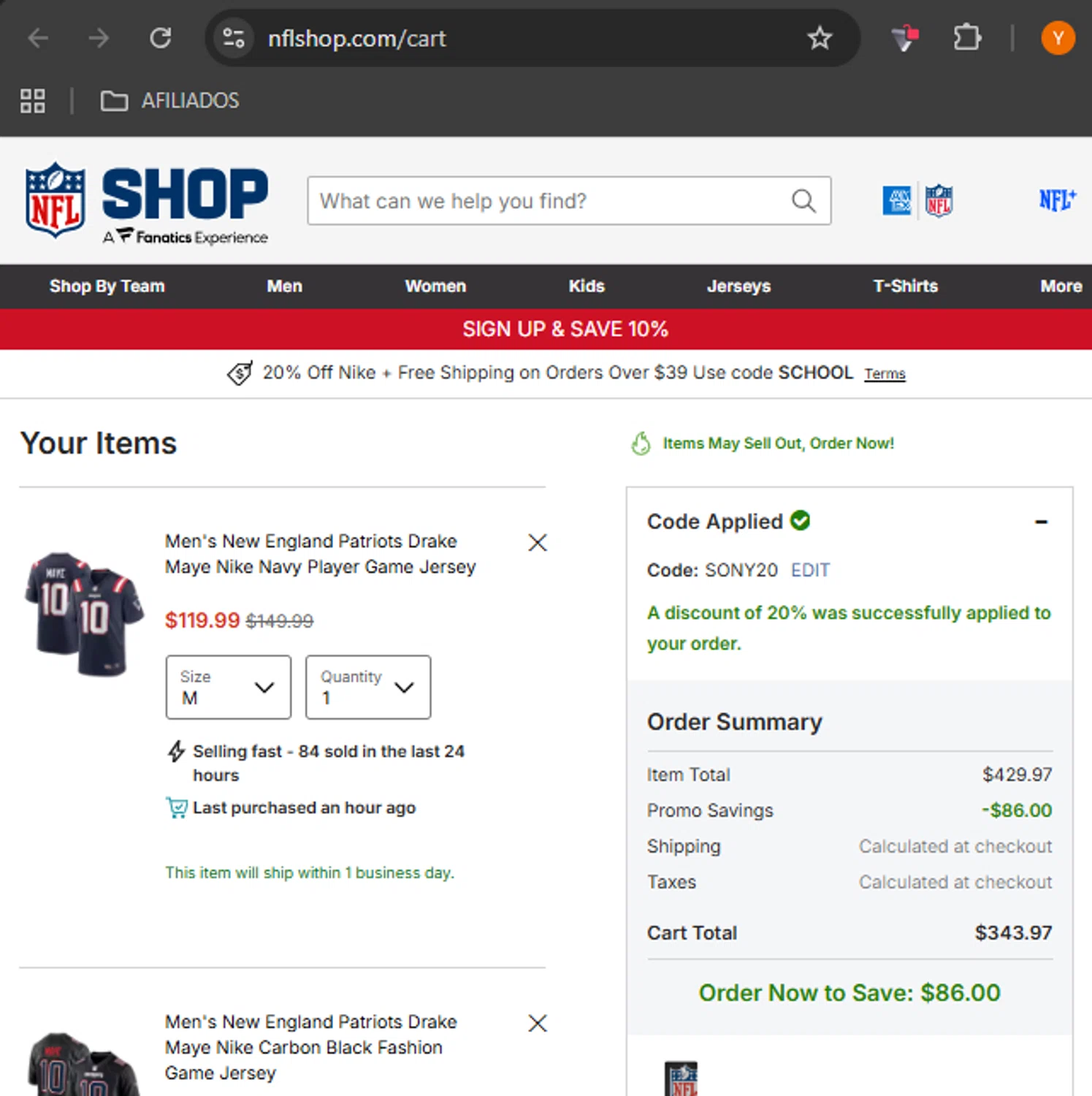Open the Size M dropdown

click(x=229, y=687)
